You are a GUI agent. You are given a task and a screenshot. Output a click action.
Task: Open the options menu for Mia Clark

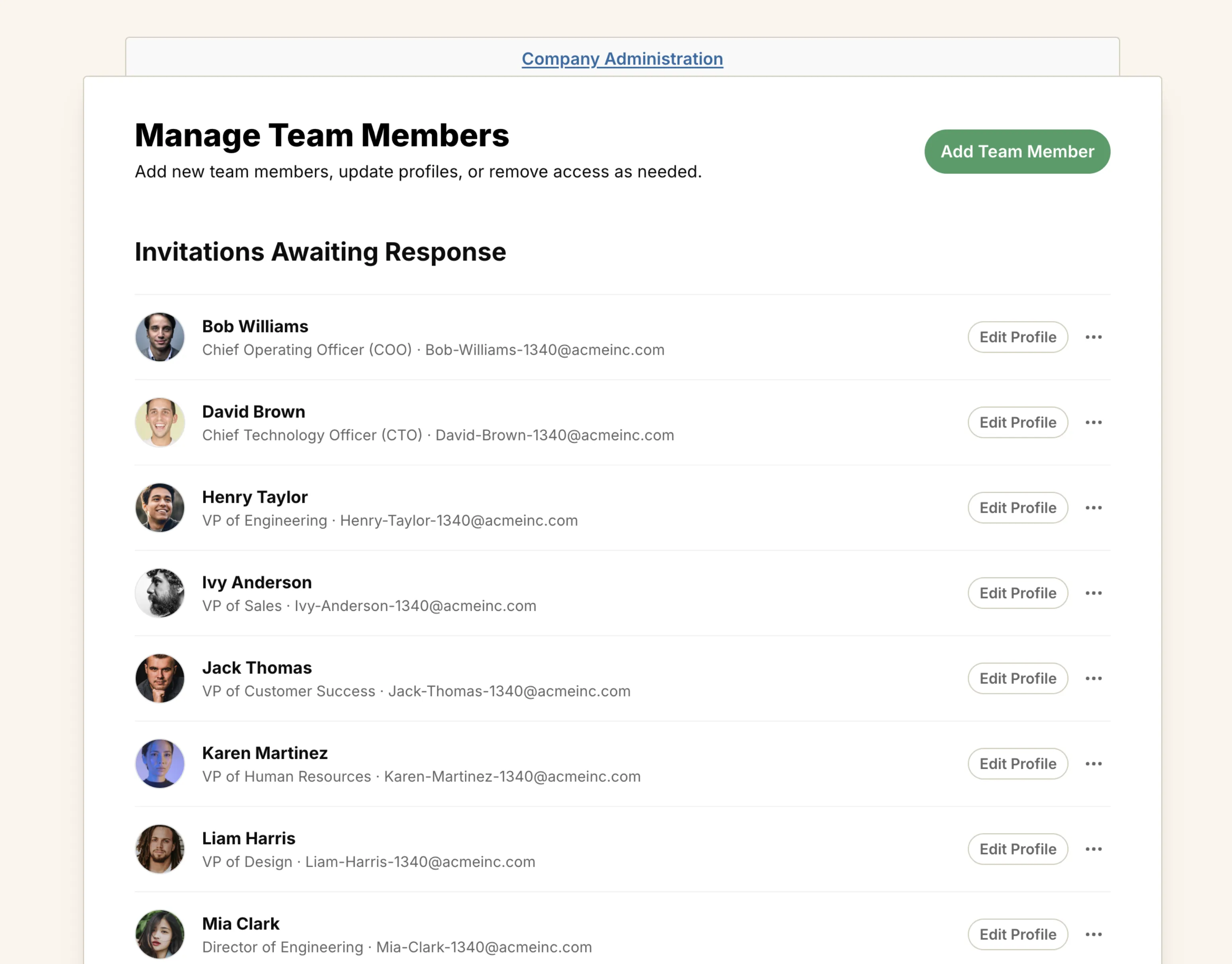click(1094, 934)
